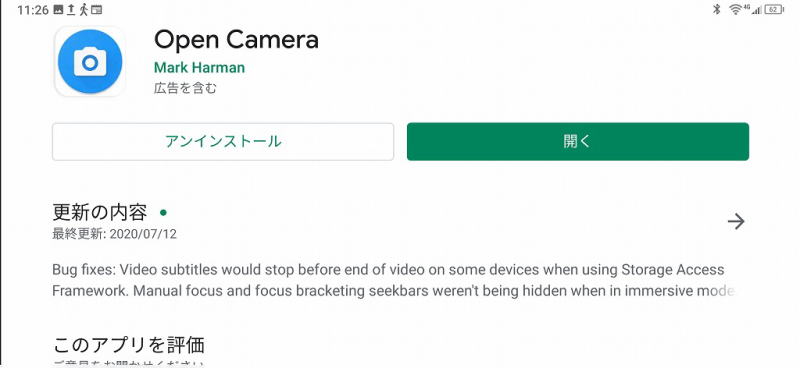Tap the walking person status icon
800x368 pixels.
tap(83, 9)
